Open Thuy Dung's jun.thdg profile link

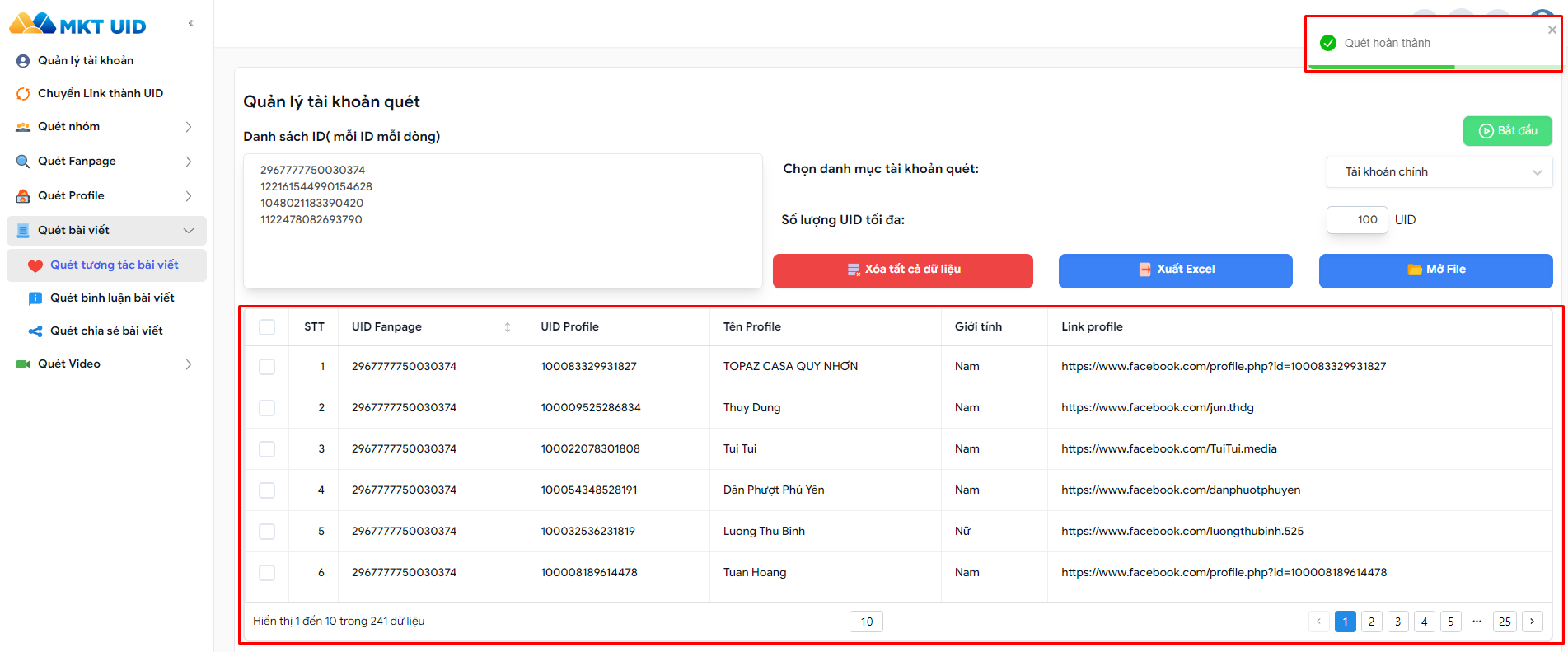1158,408
